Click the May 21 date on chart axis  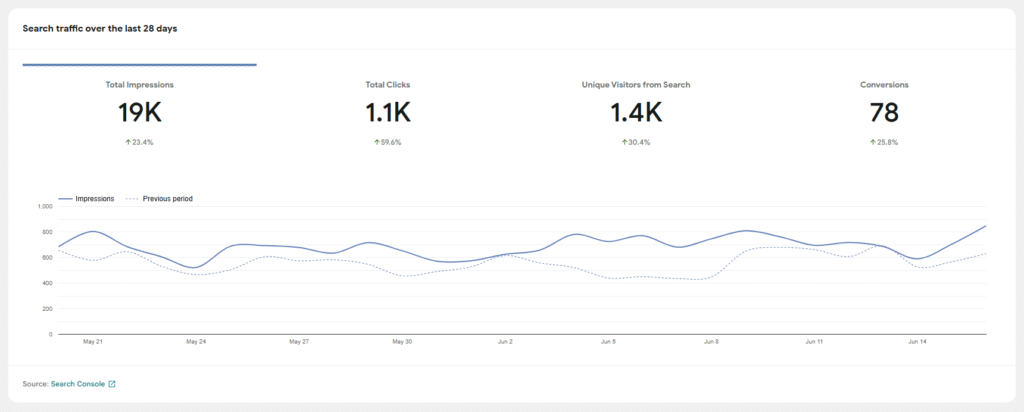[93, 342]
